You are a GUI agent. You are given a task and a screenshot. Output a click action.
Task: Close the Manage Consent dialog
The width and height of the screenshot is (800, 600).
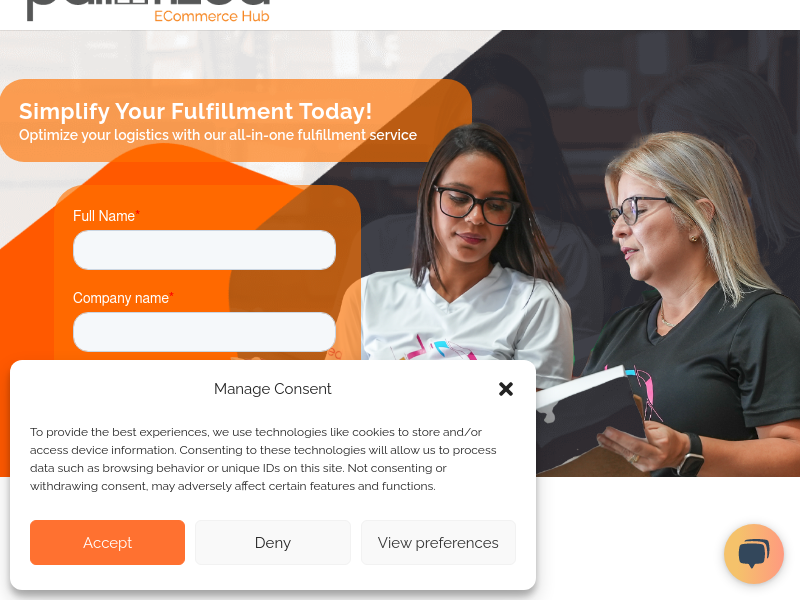pos(506,389)
